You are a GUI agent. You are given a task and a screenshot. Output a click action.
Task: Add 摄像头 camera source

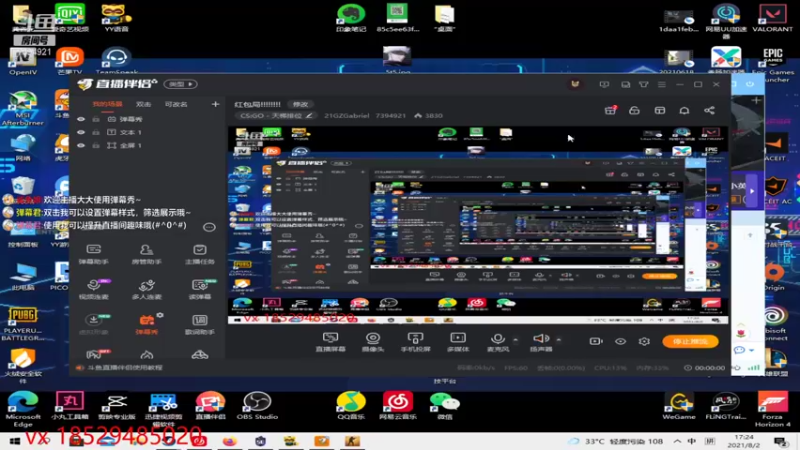[x=373, y=342]
